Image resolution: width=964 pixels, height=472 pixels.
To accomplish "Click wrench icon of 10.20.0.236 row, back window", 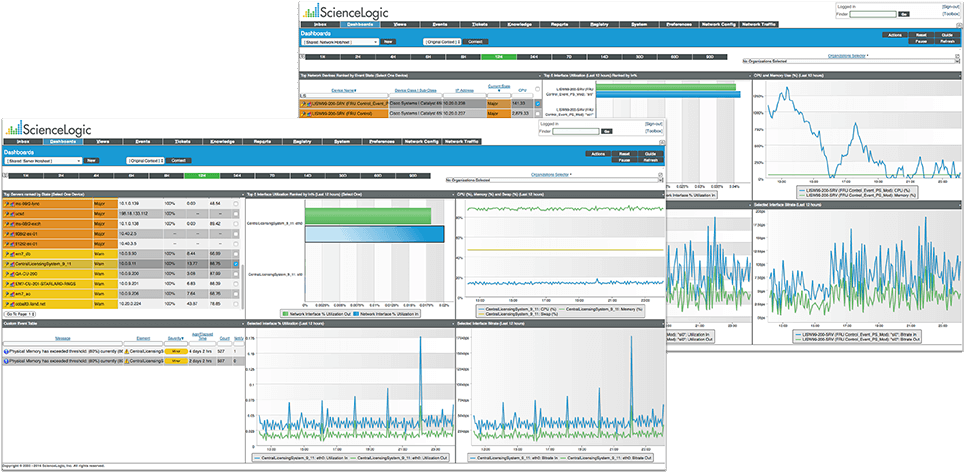I will [303, 104].
